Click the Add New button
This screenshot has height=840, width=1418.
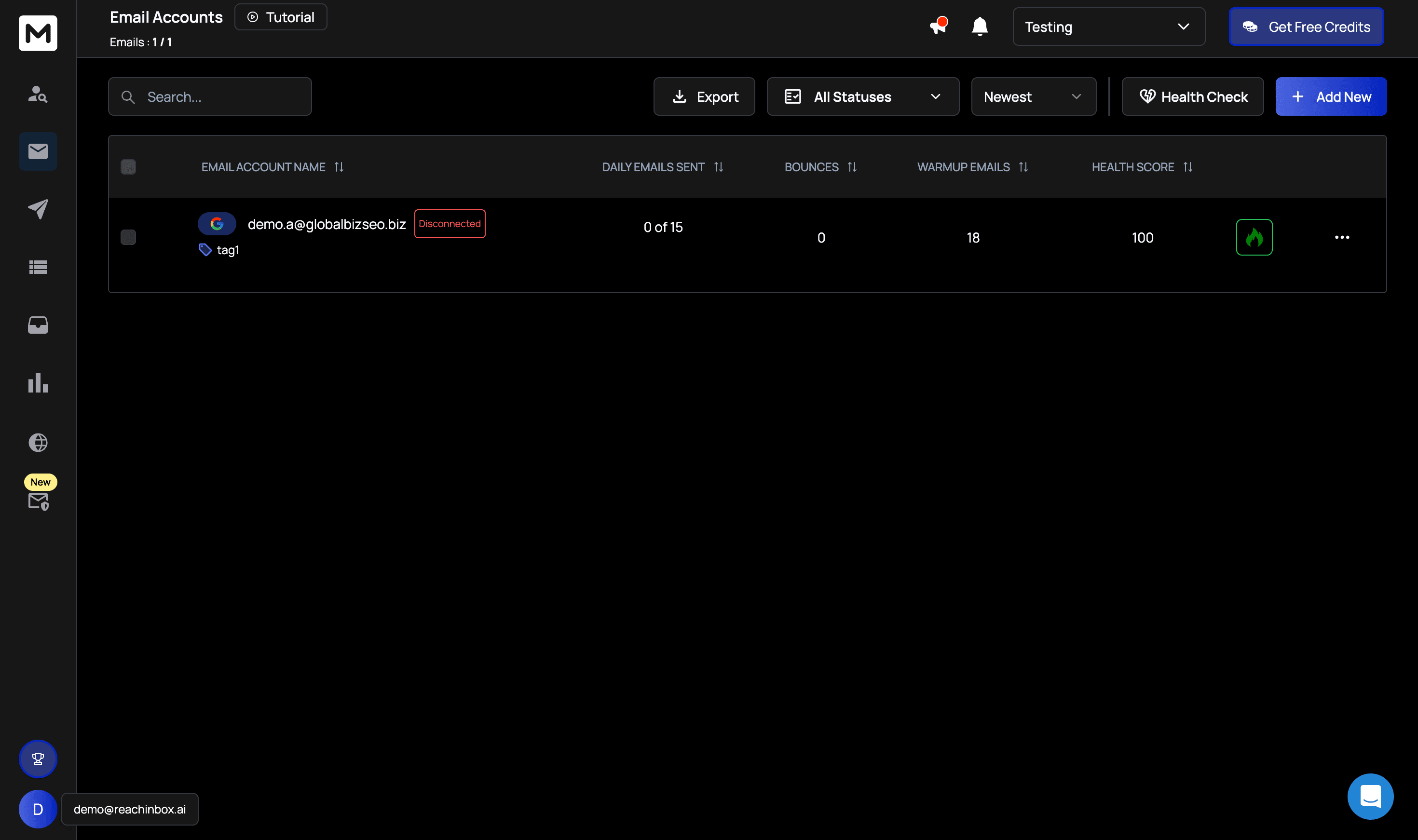(x=1330, y=97)
